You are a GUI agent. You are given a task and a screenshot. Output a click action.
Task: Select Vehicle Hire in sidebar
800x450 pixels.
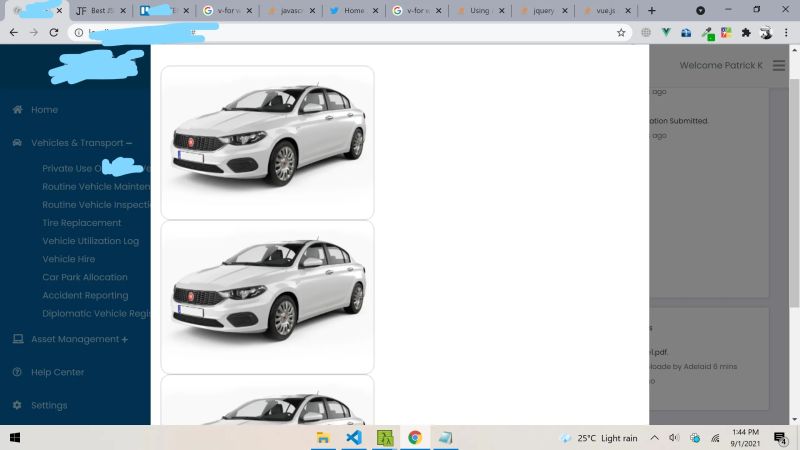pyautogui.click(x=68, y=259)
